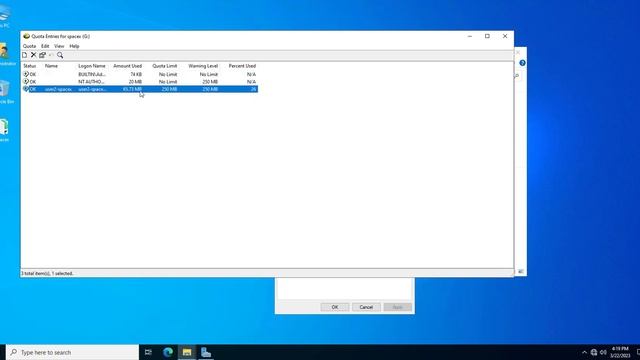The image size is (640, 360).
Task: Click the N/A percent used of the BUILTIN row
Action: 251,74
